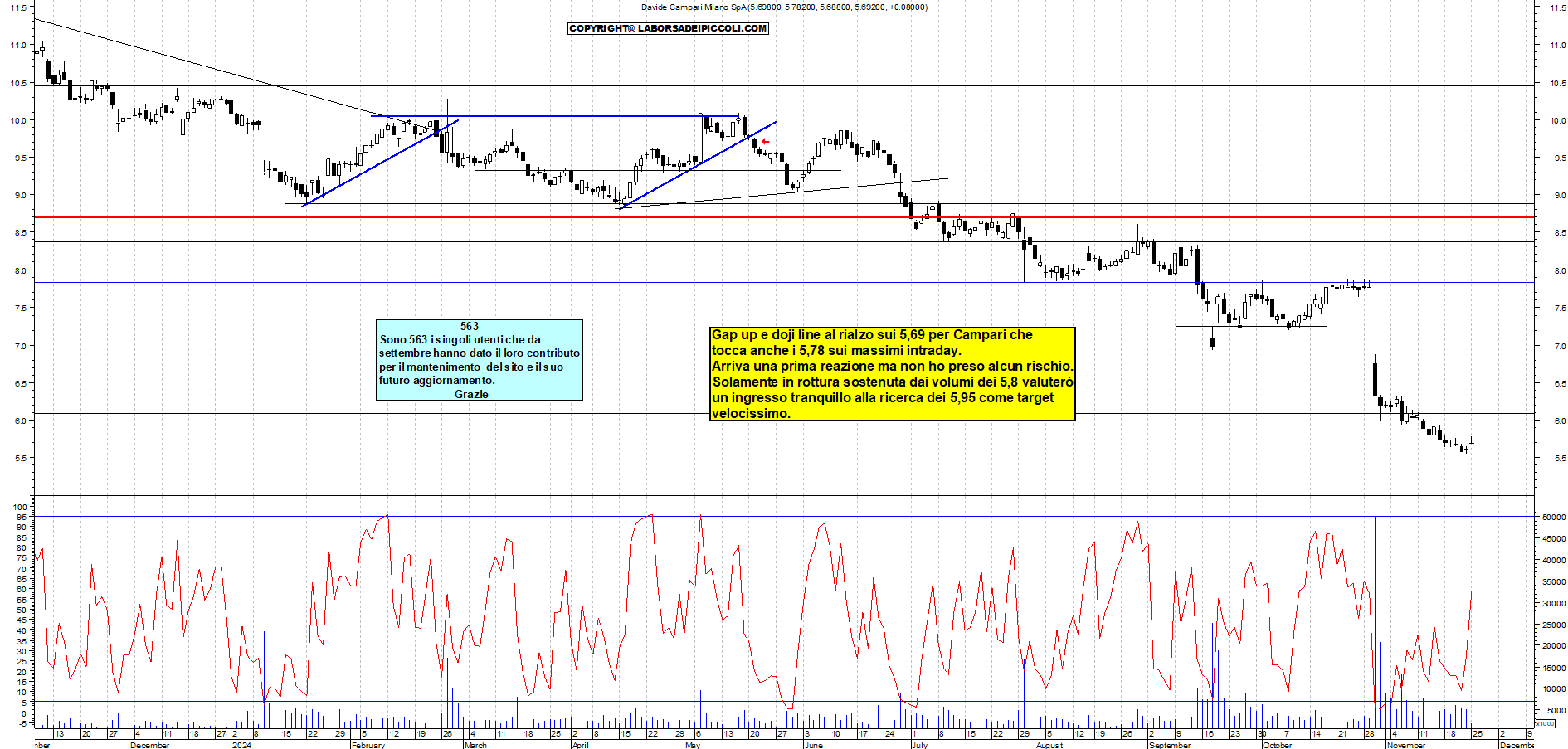Click the 'February' month label

(368, 745)
